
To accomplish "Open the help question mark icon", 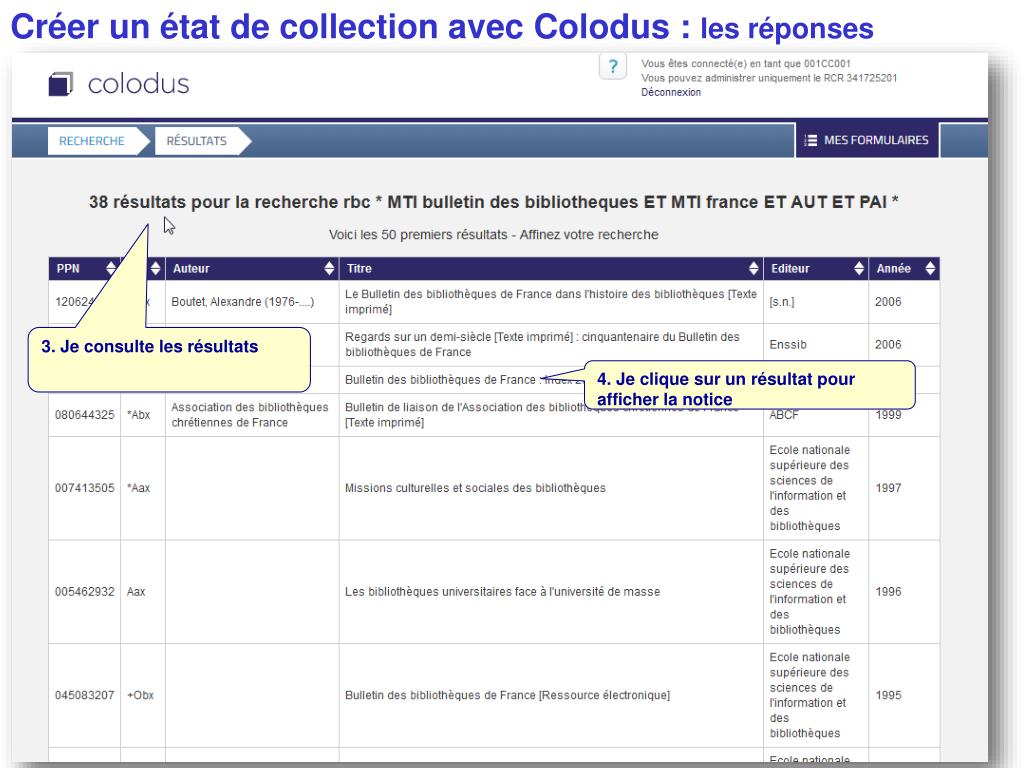I will click(613, 67).
